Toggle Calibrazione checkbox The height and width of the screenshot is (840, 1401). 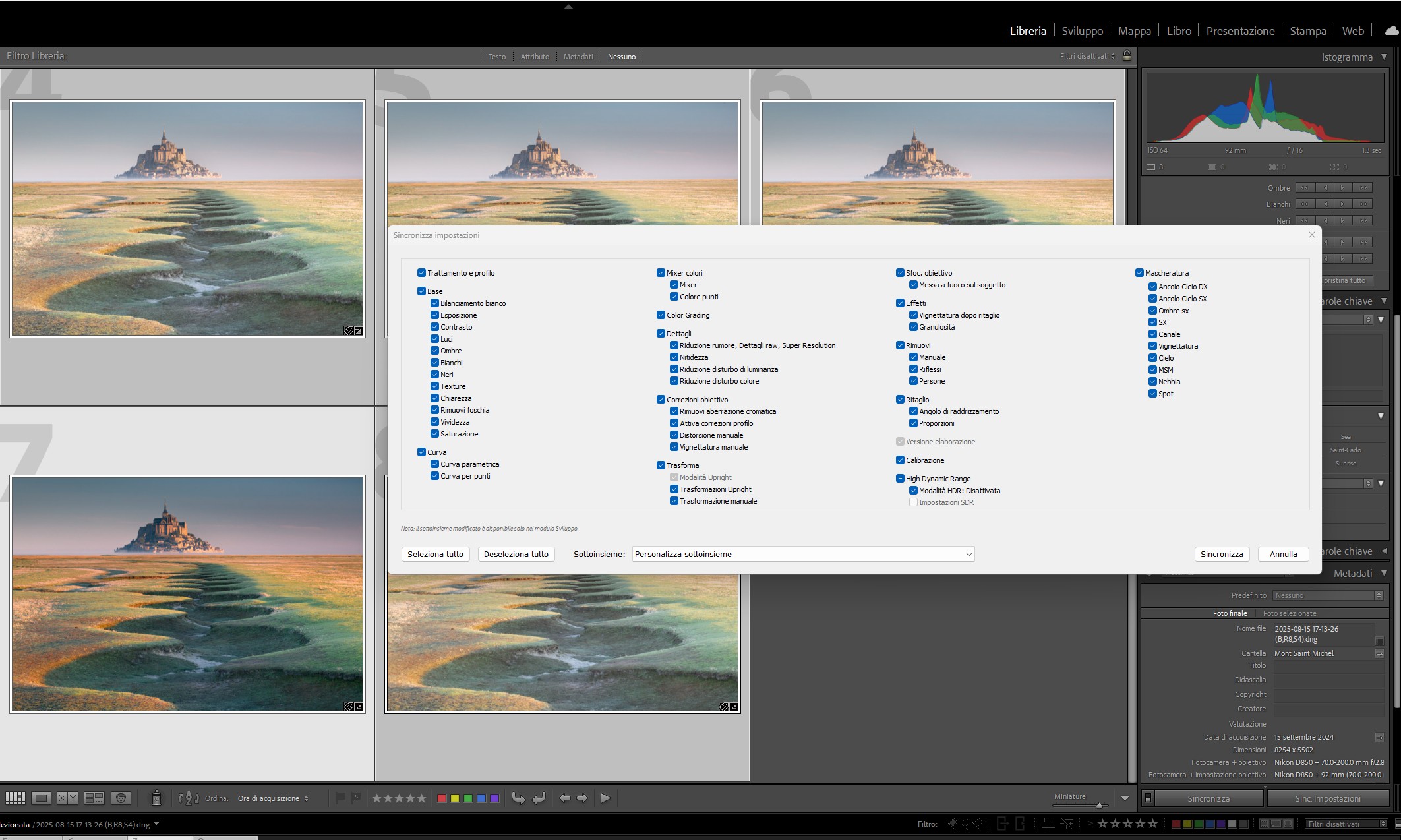point(900,460)
